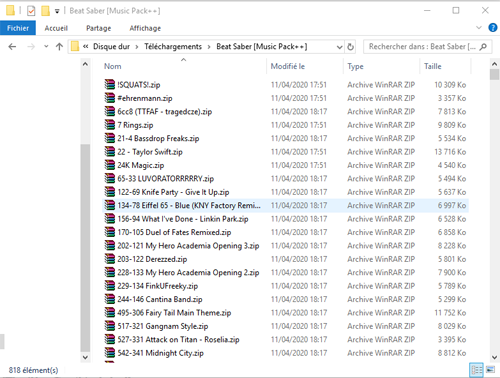Sort files by Modifié le column

point(288,66)
